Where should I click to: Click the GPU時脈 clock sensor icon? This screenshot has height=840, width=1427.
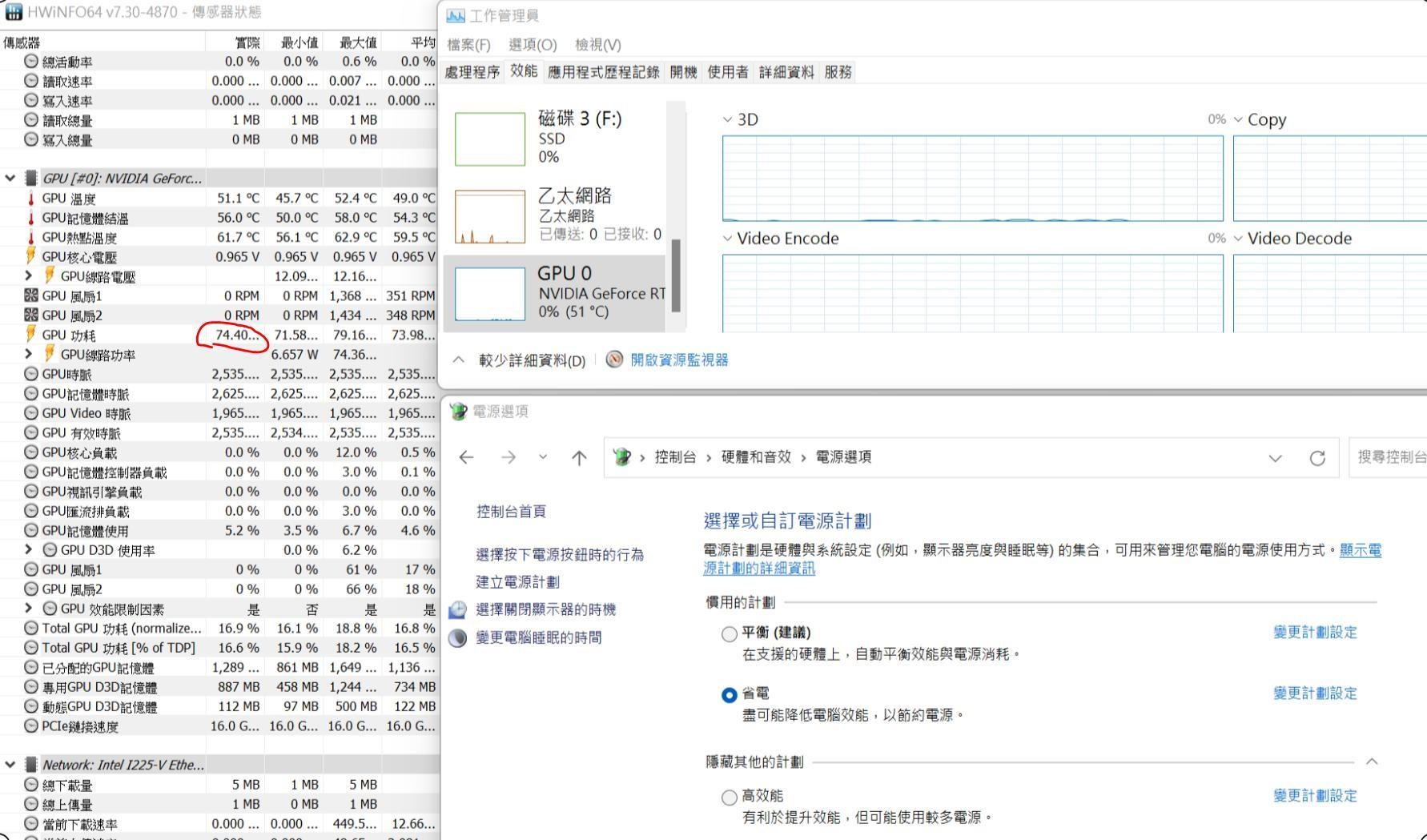tap(31, 374)
